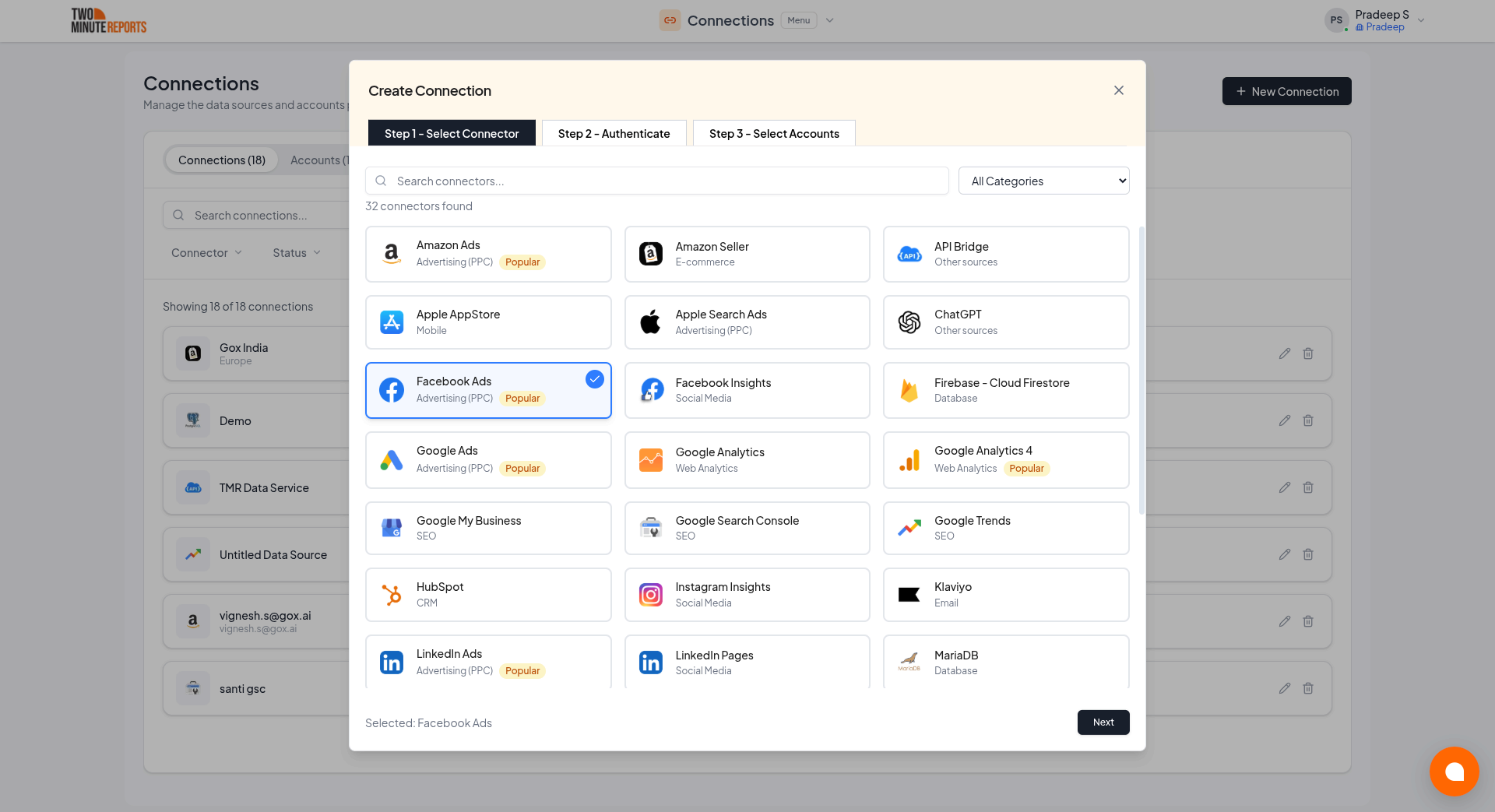
Task: Open the All Categories dropdown
Action: point(1043,181)
